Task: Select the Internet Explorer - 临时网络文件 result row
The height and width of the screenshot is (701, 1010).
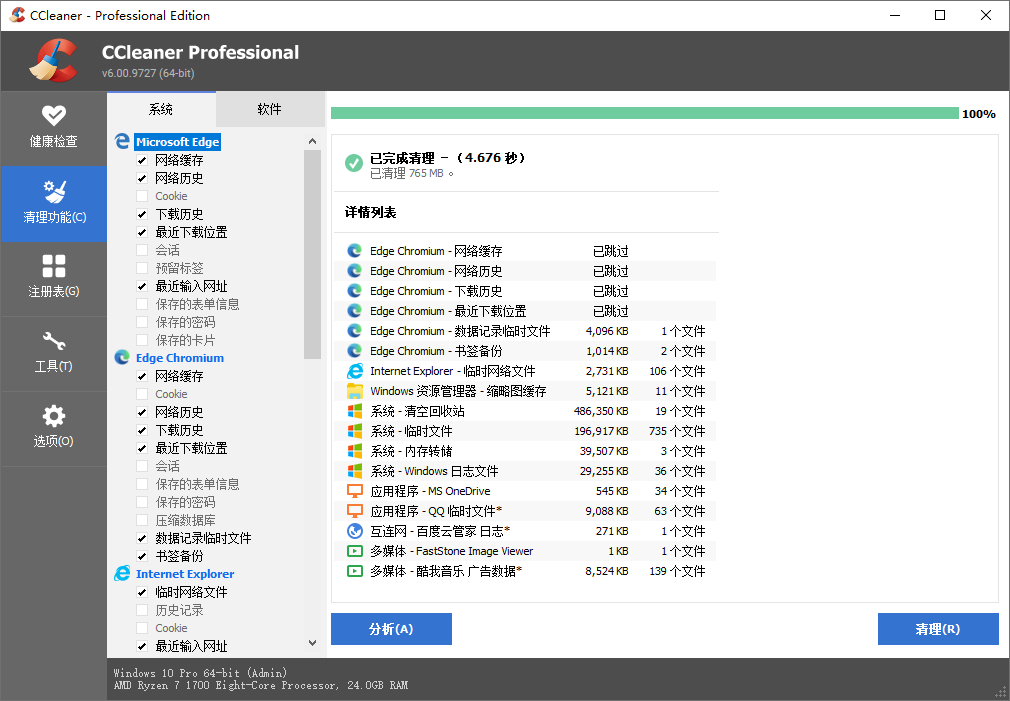Action: tap(526, 371)
